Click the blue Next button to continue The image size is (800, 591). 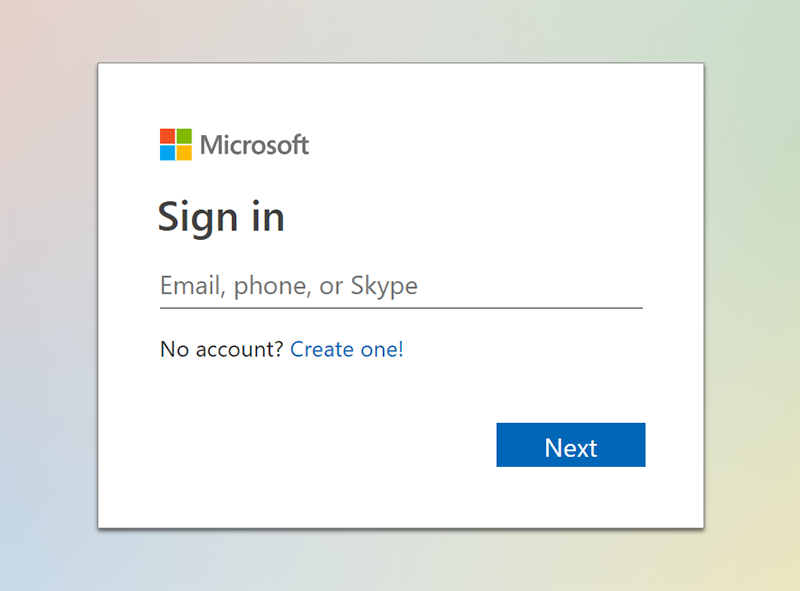pos(570,445)
